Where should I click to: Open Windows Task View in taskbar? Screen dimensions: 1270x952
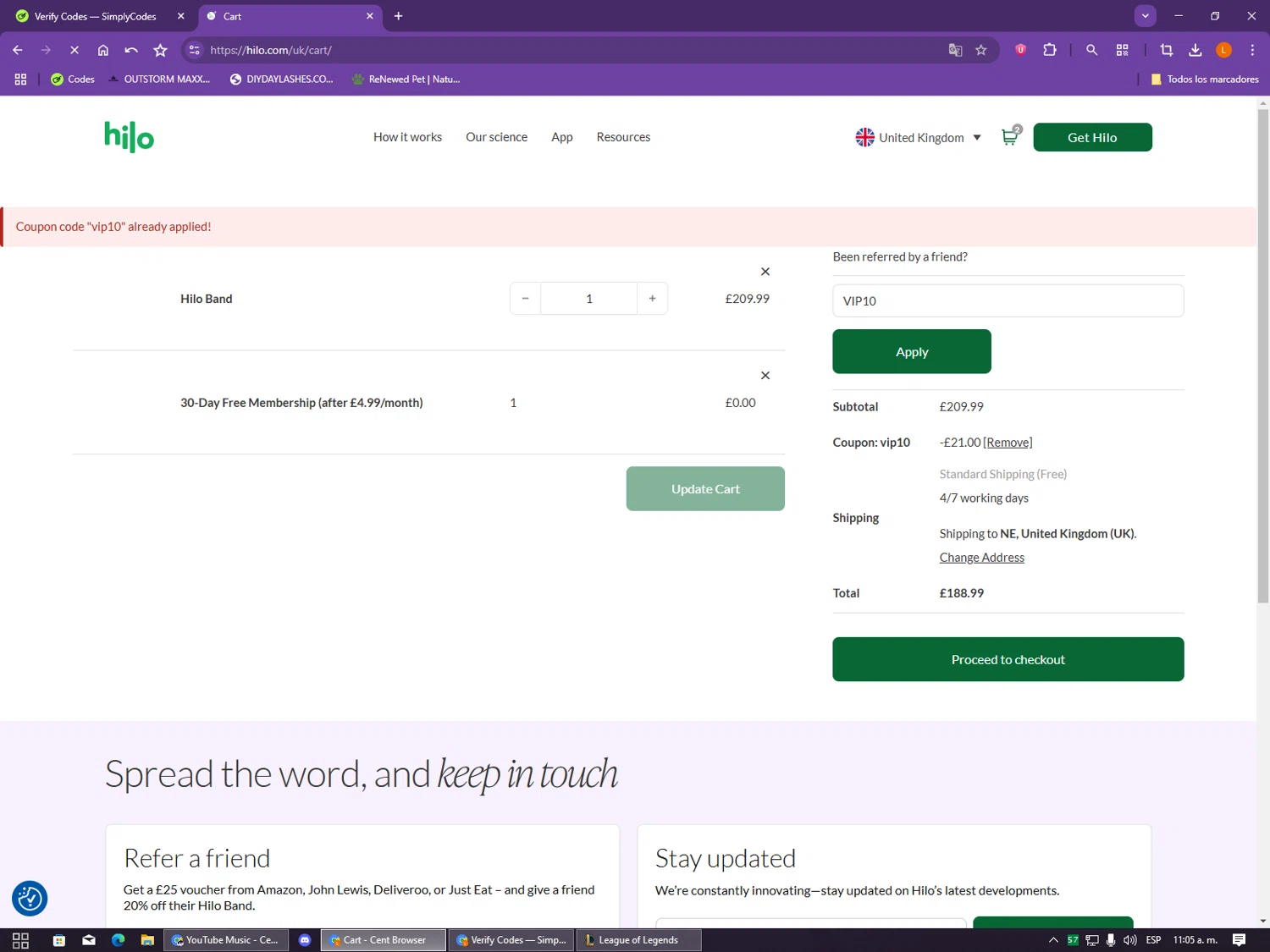pyautogui.click(x=20, y=940)
